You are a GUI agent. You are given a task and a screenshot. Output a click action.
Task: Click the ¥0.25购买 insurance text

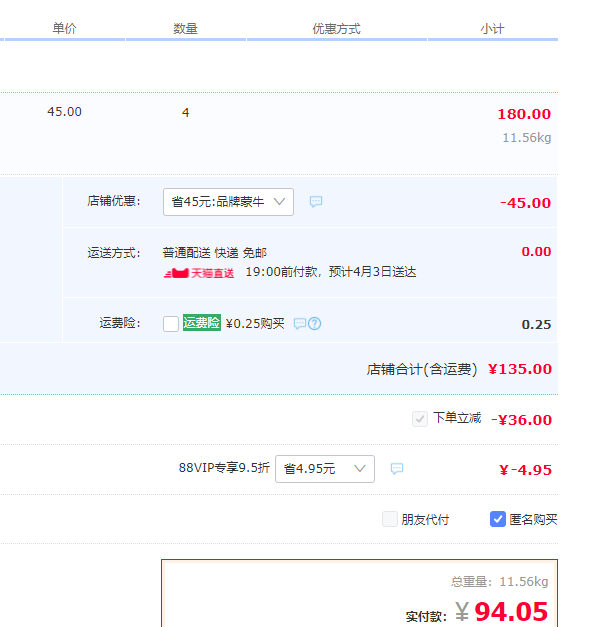pos(255,323)
